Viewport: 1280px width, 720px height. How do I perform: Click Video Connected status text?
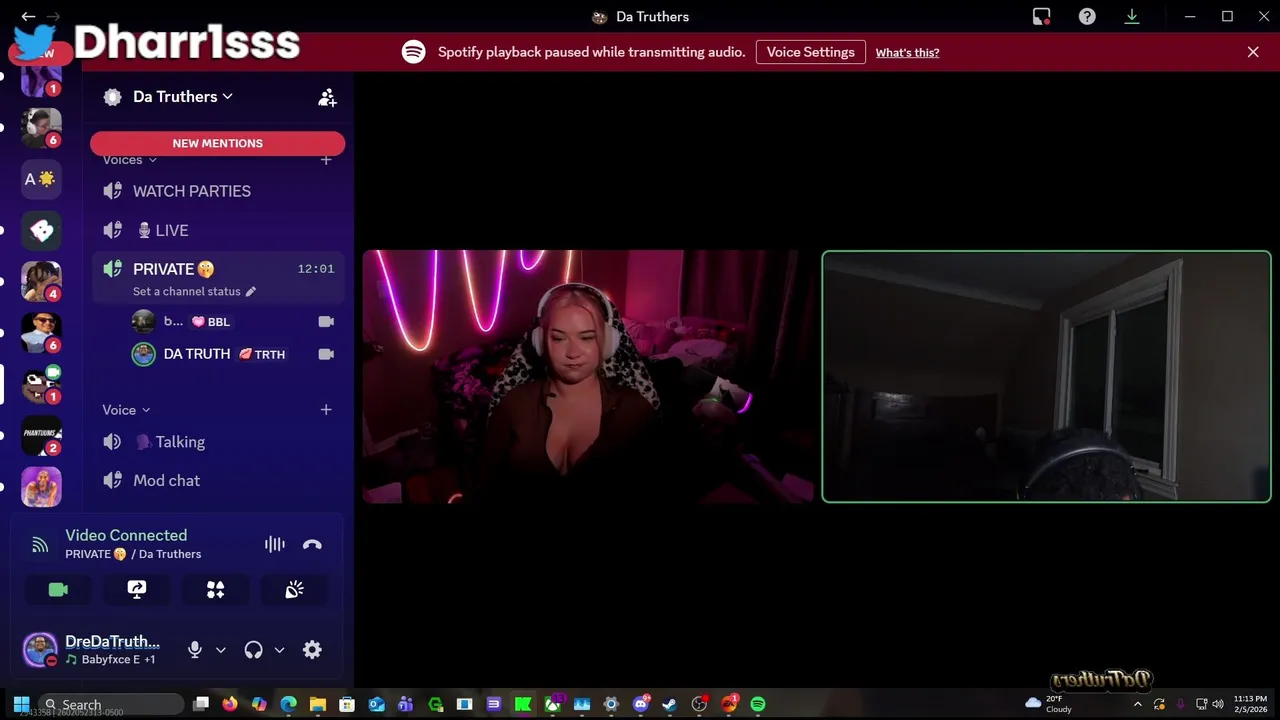(126, 535)
